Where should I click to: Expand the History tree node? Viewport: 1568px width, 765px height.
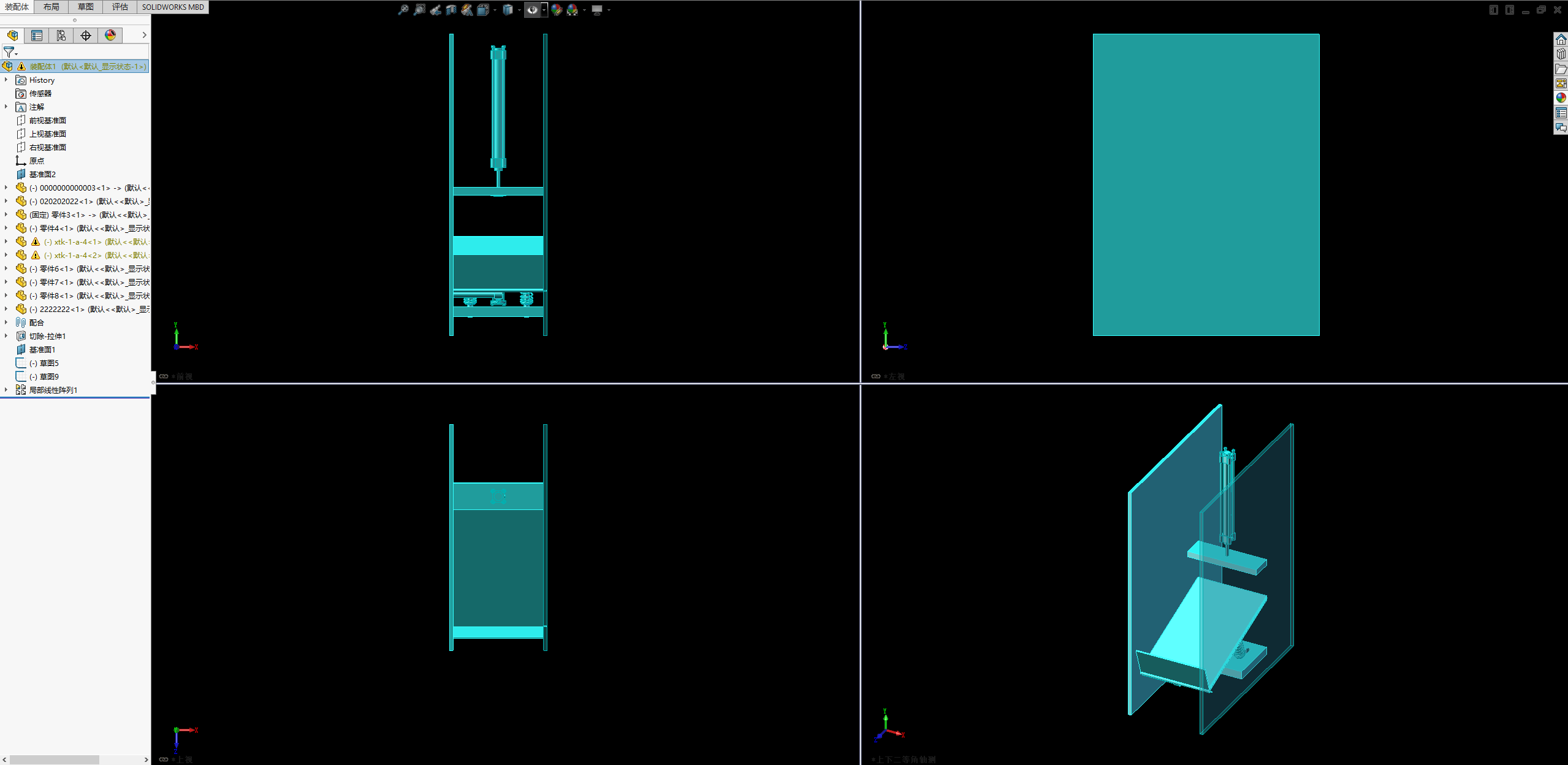(6, 80)
